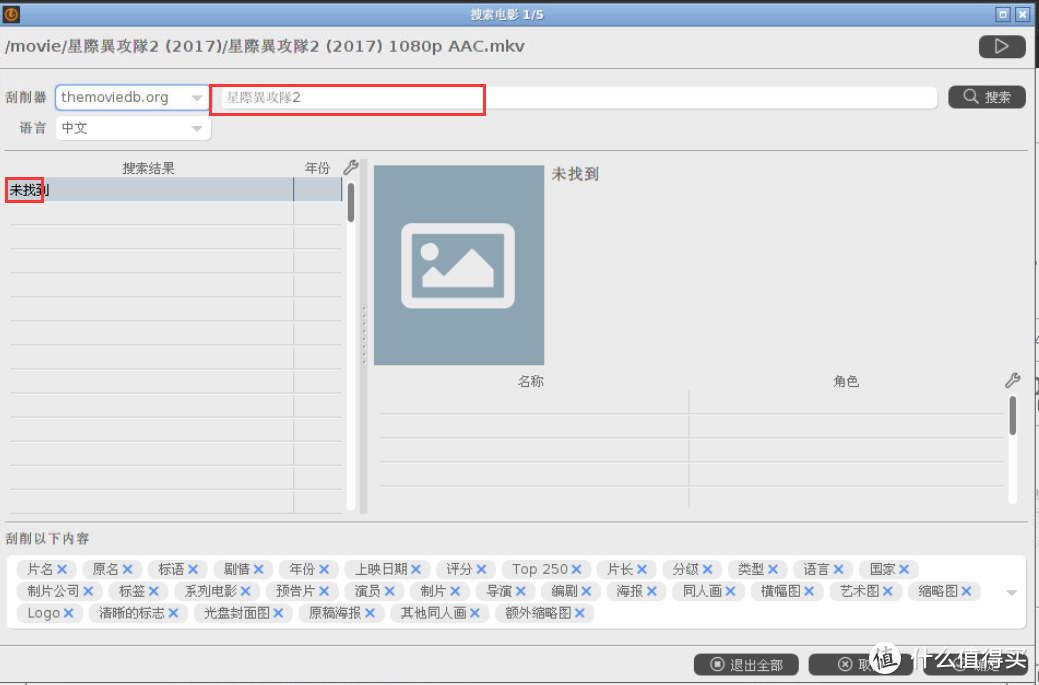Remove the 海报 tag using its X

[x=652, y=591]
